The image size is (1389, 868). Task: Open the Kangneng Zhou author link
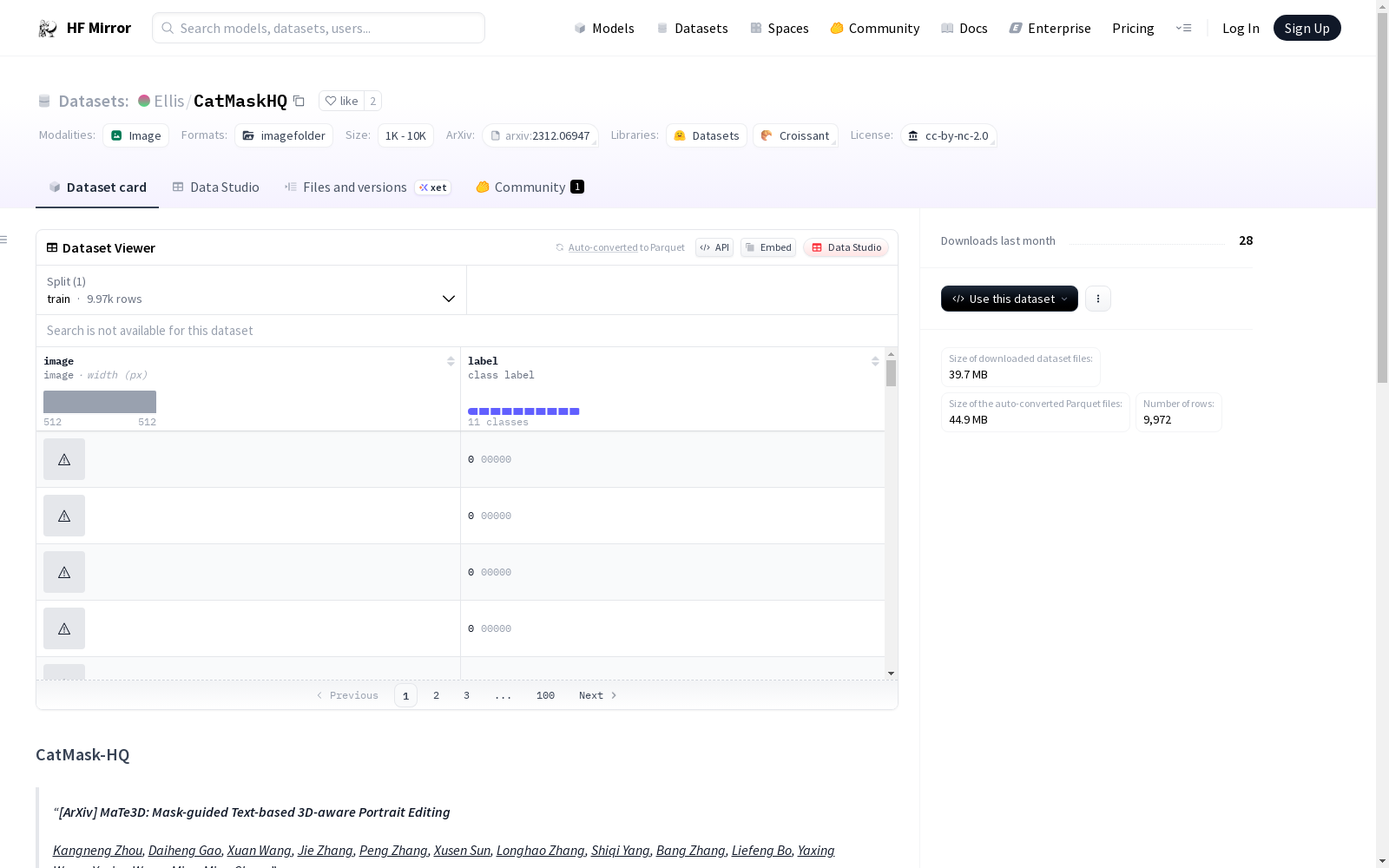point(97,851)
